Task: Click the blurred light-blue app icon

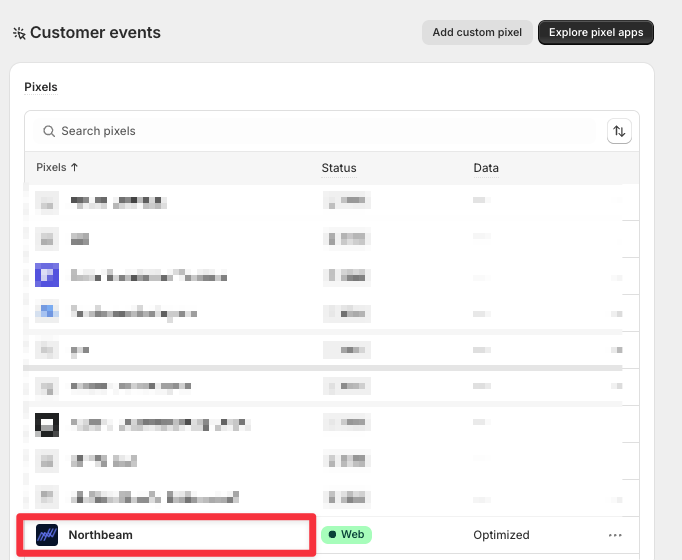Action: [47, 311]
